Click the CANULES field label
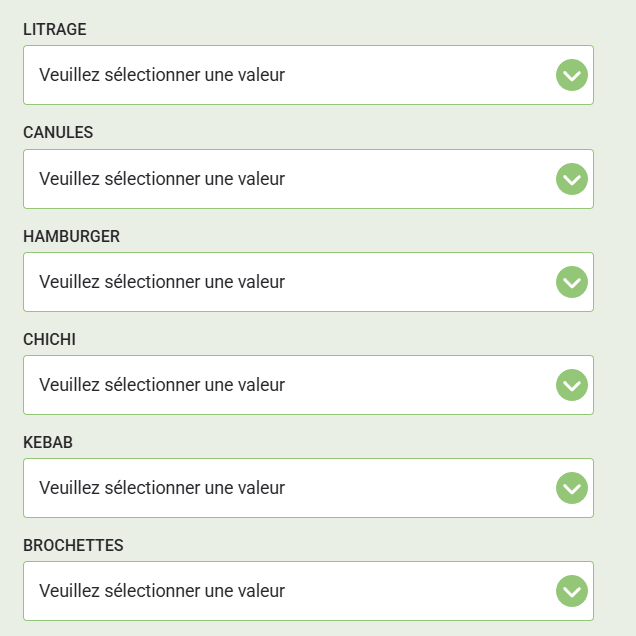636x636 pixels. pyautogui.click(x=58, y=133)
